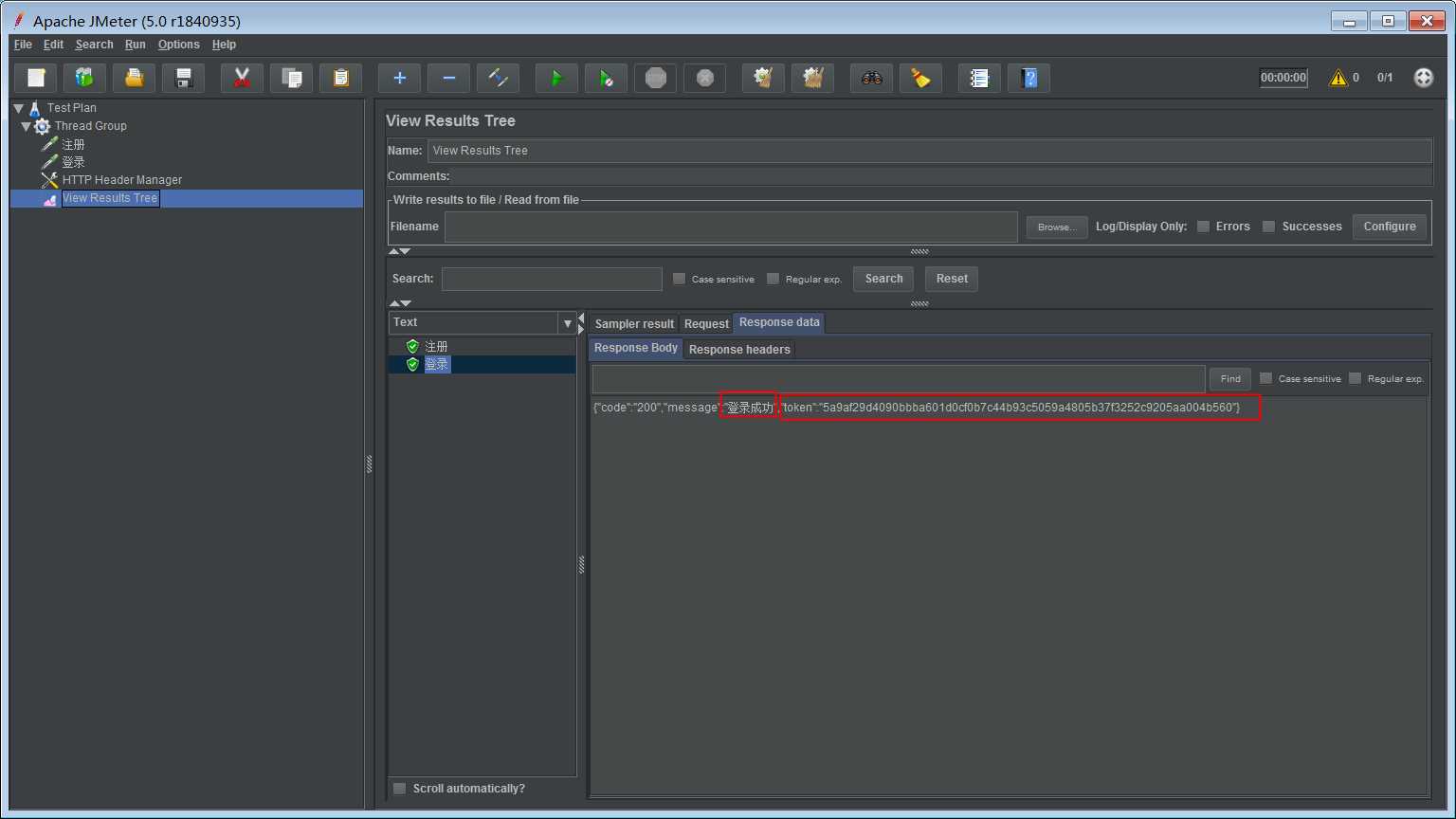Click the Cut scissors icon

point(243,78)
